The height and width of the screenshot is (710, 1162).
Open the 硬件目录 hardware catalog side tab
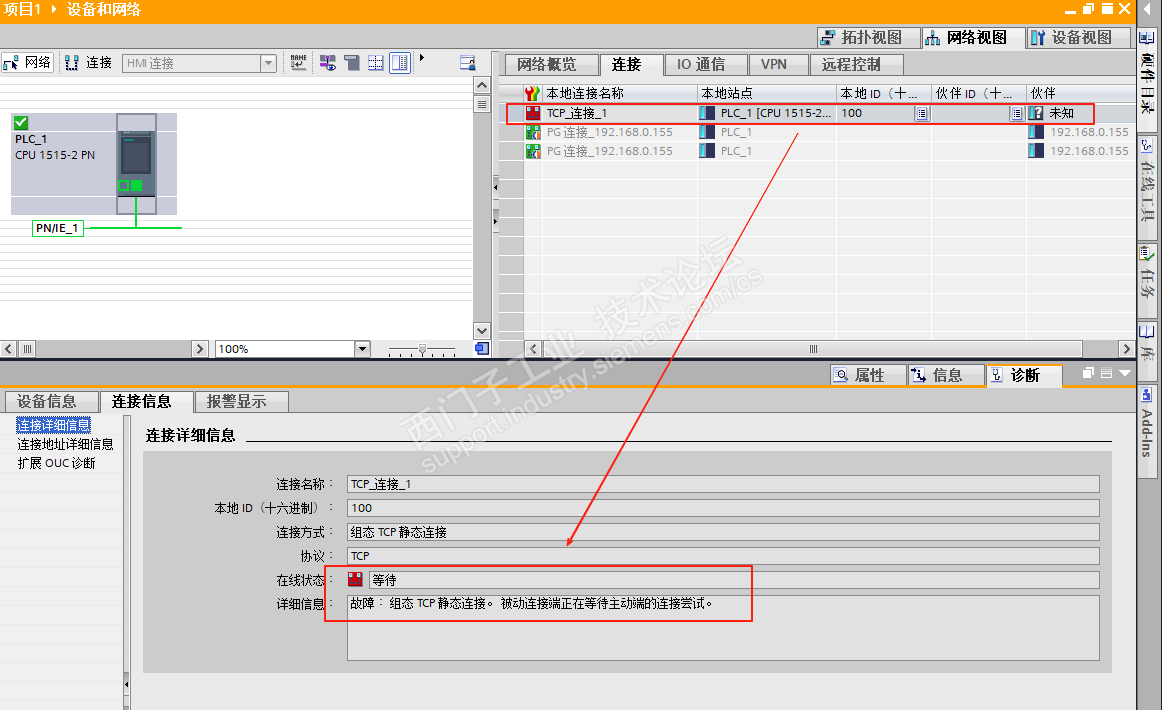[1147, 82]
